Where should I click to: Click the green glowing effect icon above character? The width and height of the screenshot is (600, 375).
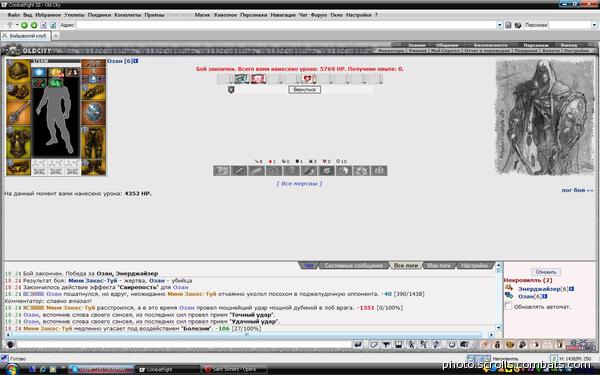[x=55, y=82]
